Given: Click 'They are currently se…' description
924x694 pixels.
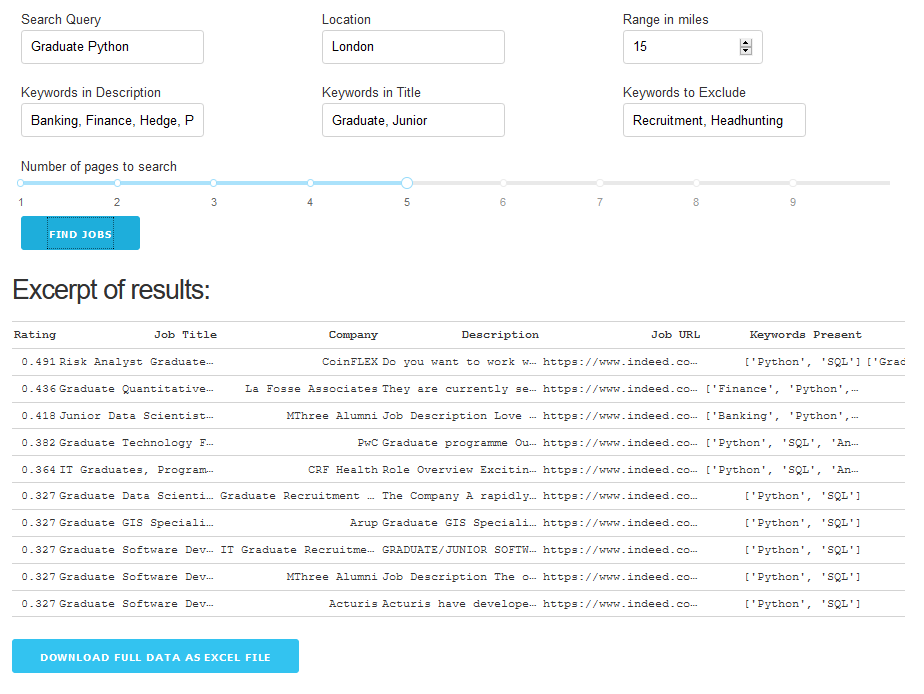Looking at the screenshot, I should pyautogui.click(x=459, y=389).
